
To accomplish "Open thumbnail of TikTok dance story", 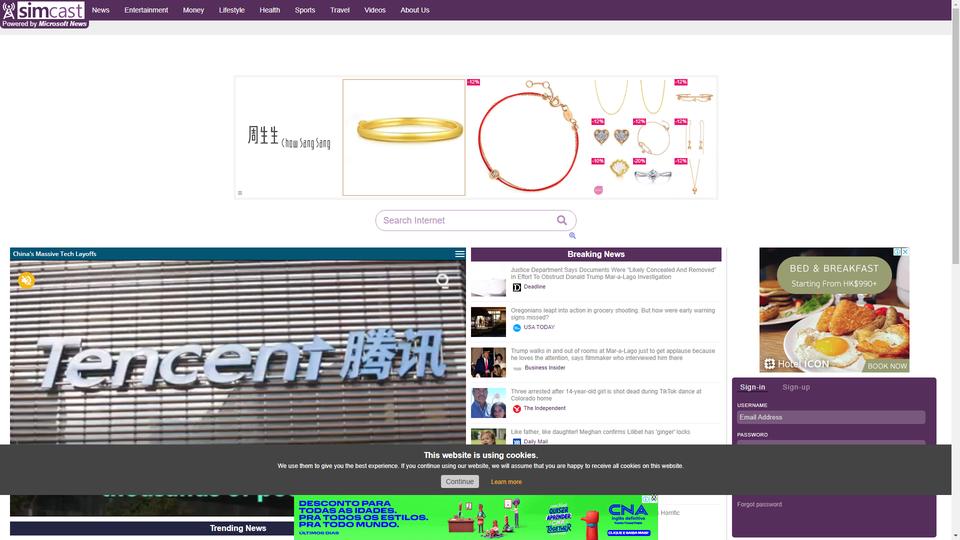I will point(488,403).
